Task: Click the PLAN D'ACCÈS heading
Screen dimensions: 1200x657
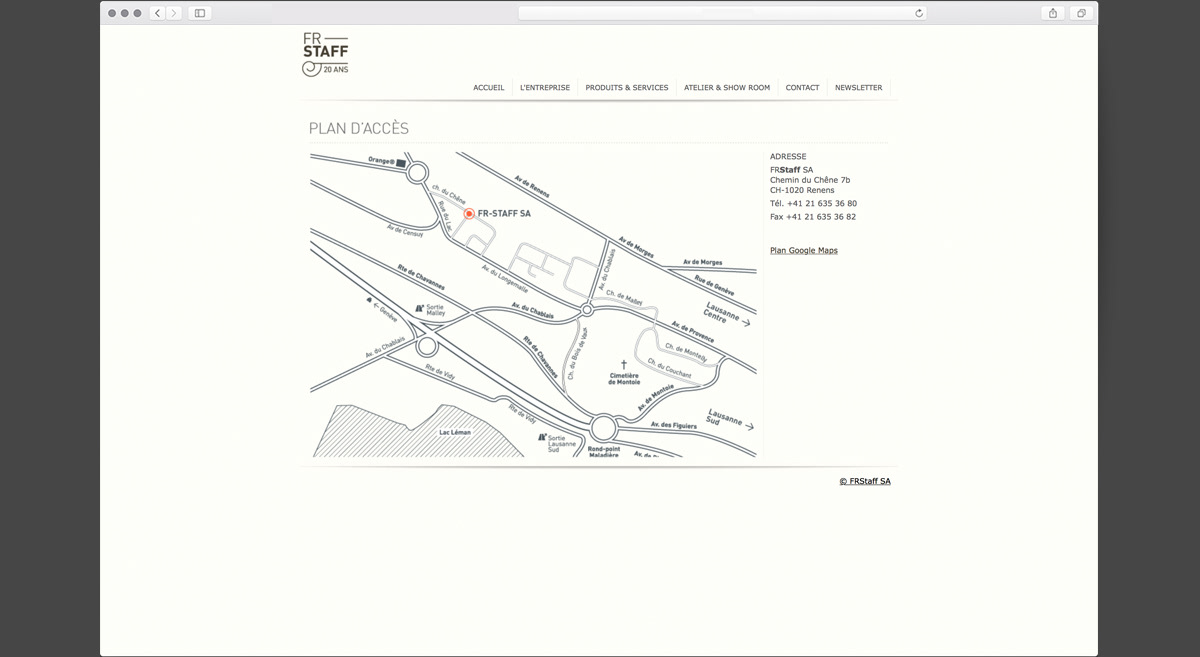Action: pyautogui.click(x=359, y=129)
